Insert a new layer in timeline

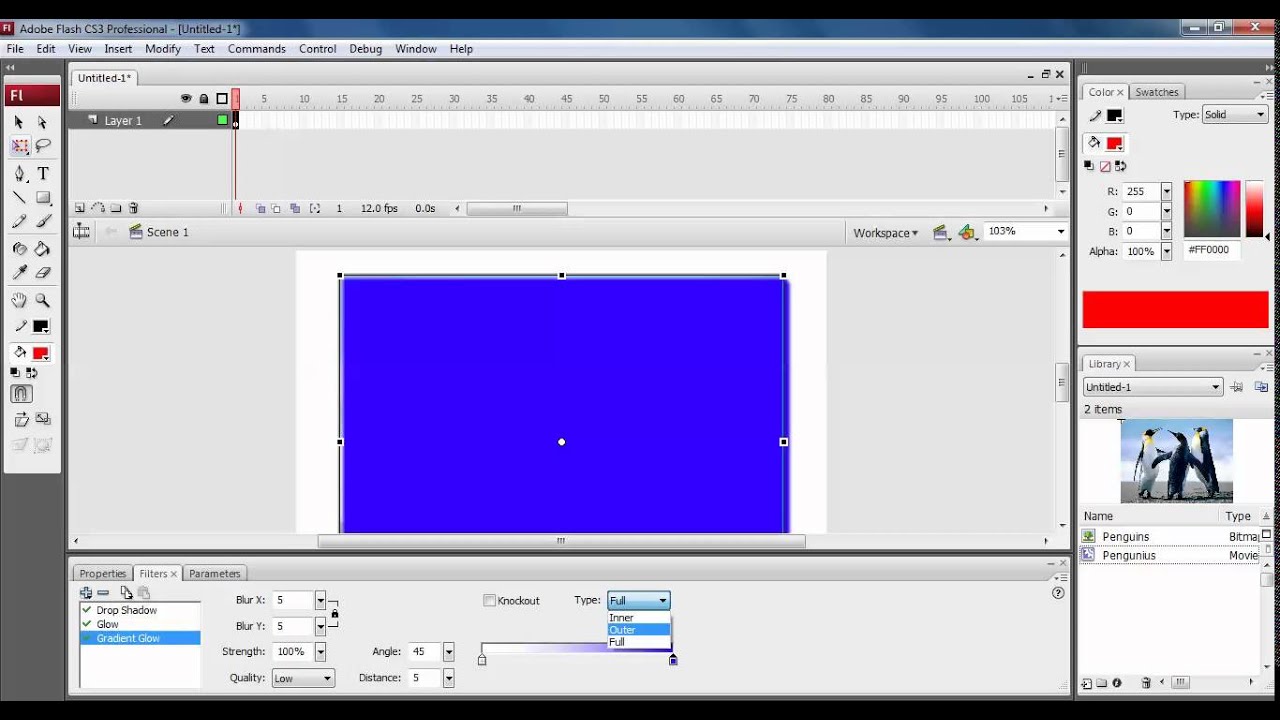(80, 208)
